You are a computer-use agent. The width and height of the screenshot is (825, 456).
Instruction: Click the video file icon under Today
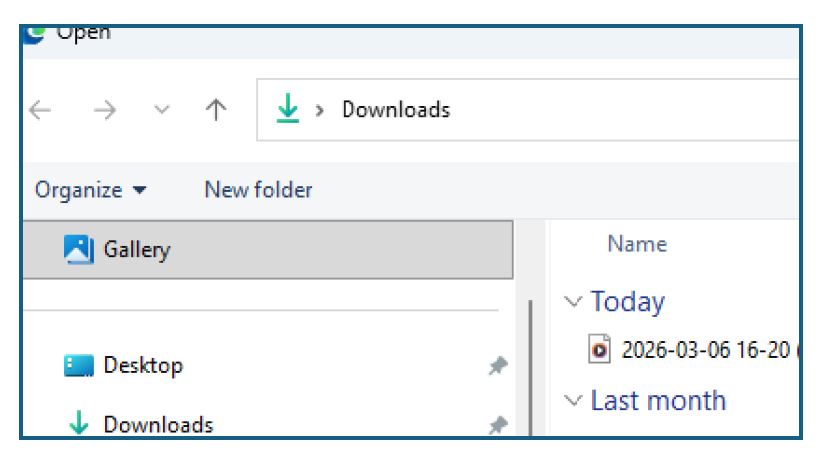tap(600, 350)
